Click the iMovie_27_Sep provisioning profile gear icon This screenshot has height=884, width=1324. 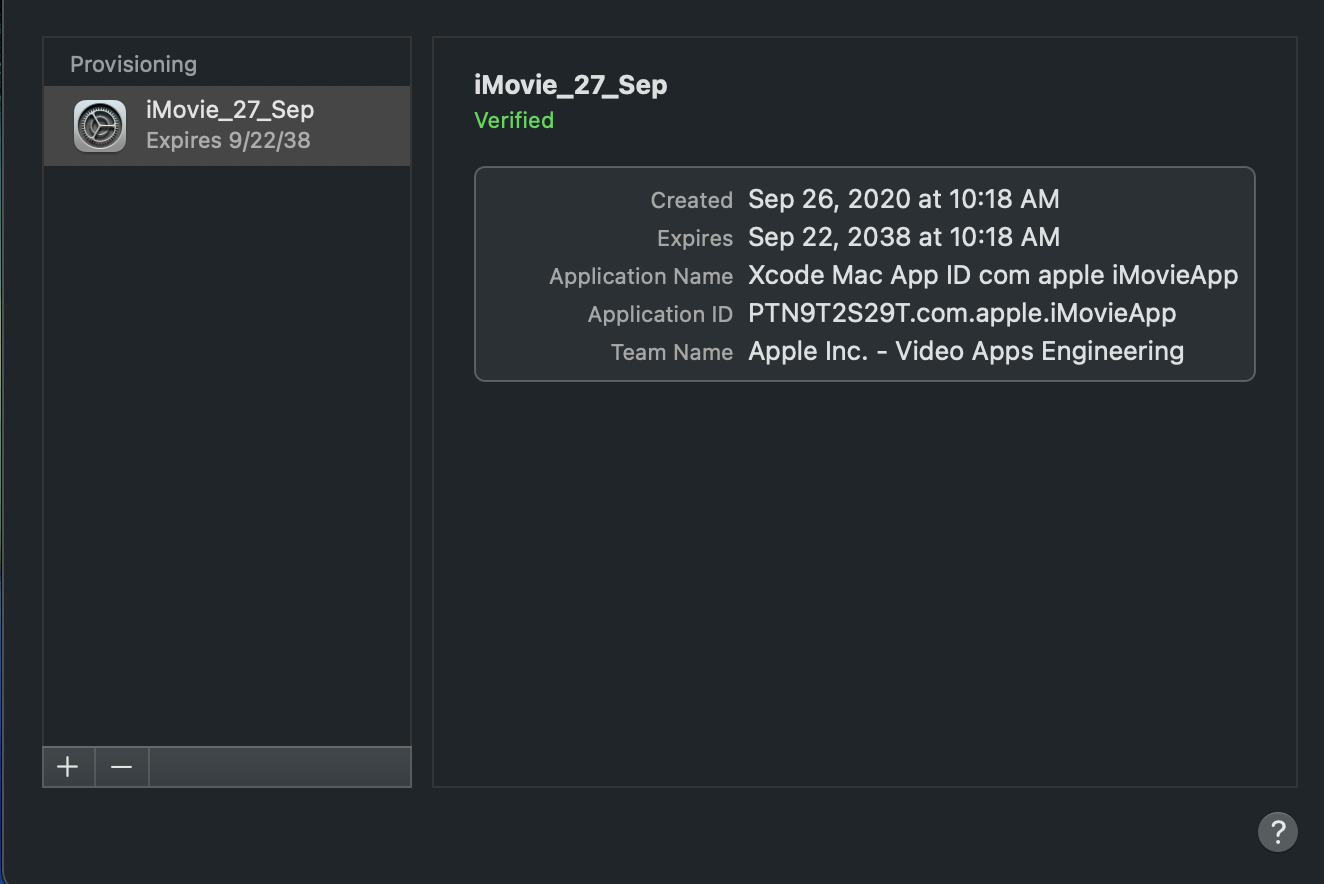pyautogui.click(x=100, y=126)
